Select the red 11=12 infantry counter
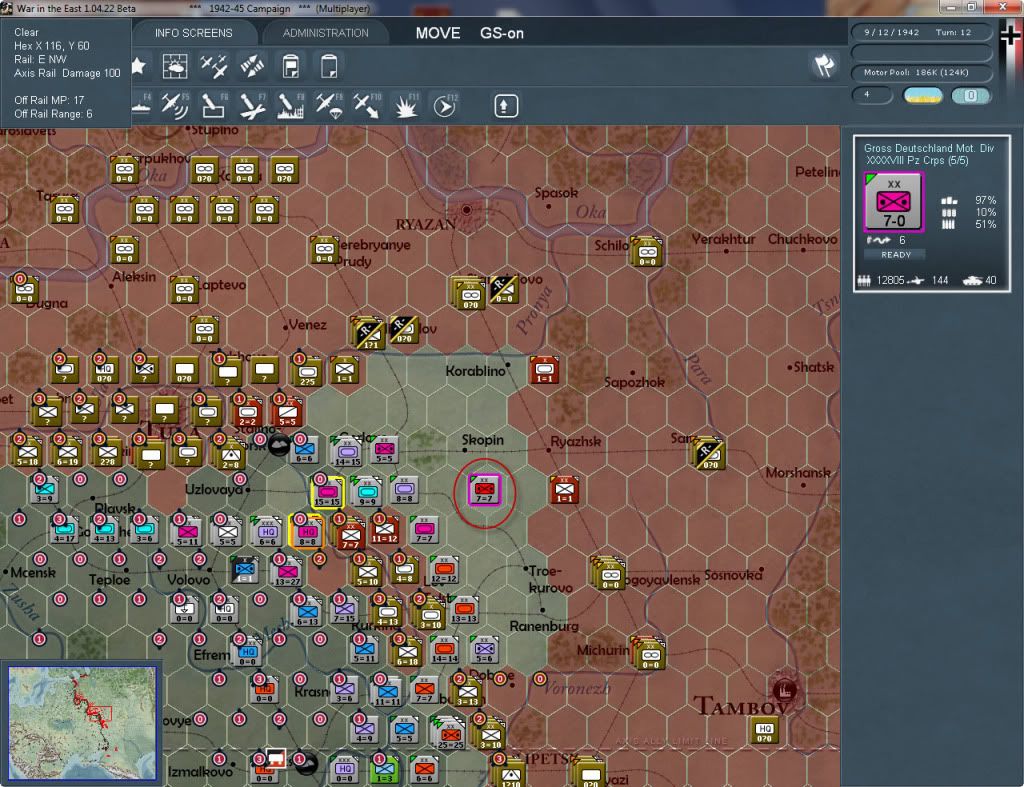Viewport: 1024px width, 787px height. click(x=385, y=530)
